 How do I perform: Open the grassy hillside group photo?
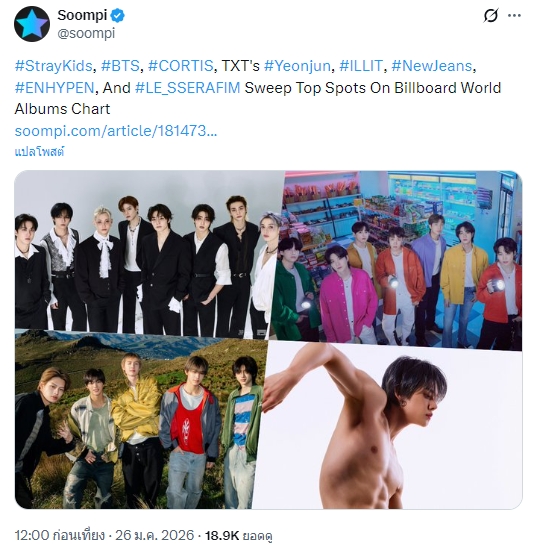coord(139,419)
